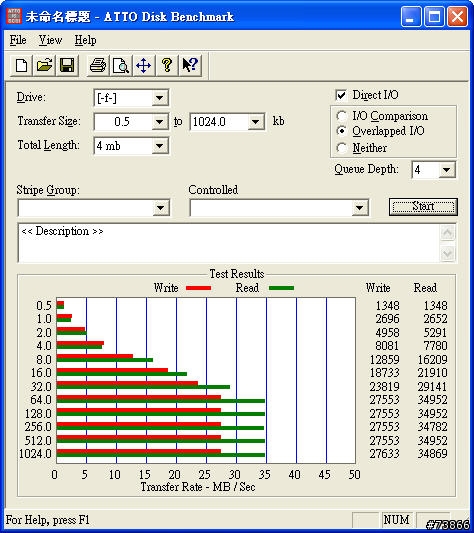Click the read value 34782

point(432,427)
